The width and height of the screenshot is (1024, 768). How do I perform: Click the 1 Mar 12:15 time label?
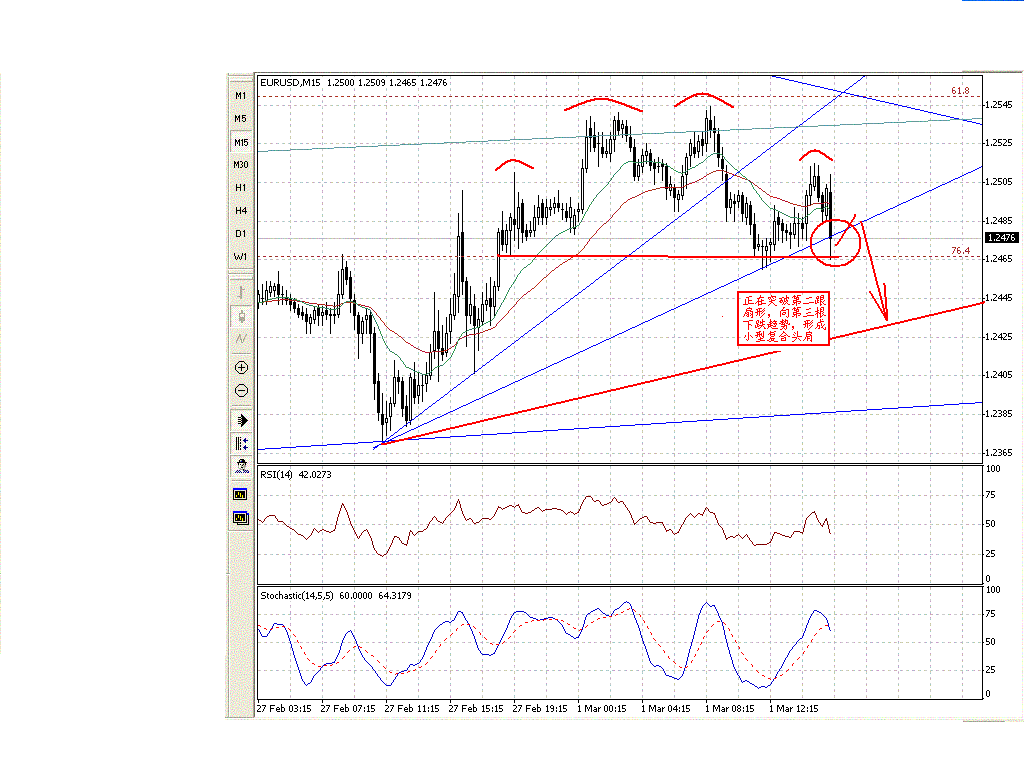click(794, 709)
